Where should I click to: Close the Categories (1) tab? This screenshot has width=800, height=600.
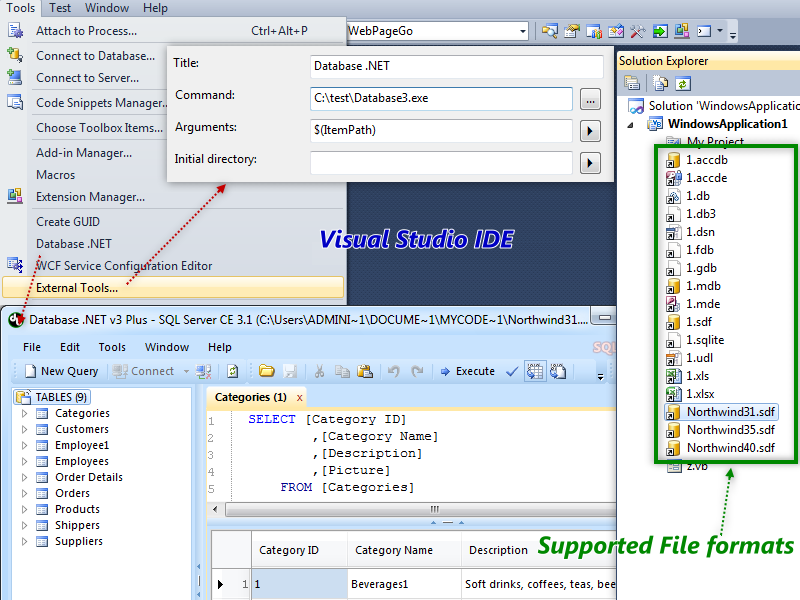[x=299, y=397]
